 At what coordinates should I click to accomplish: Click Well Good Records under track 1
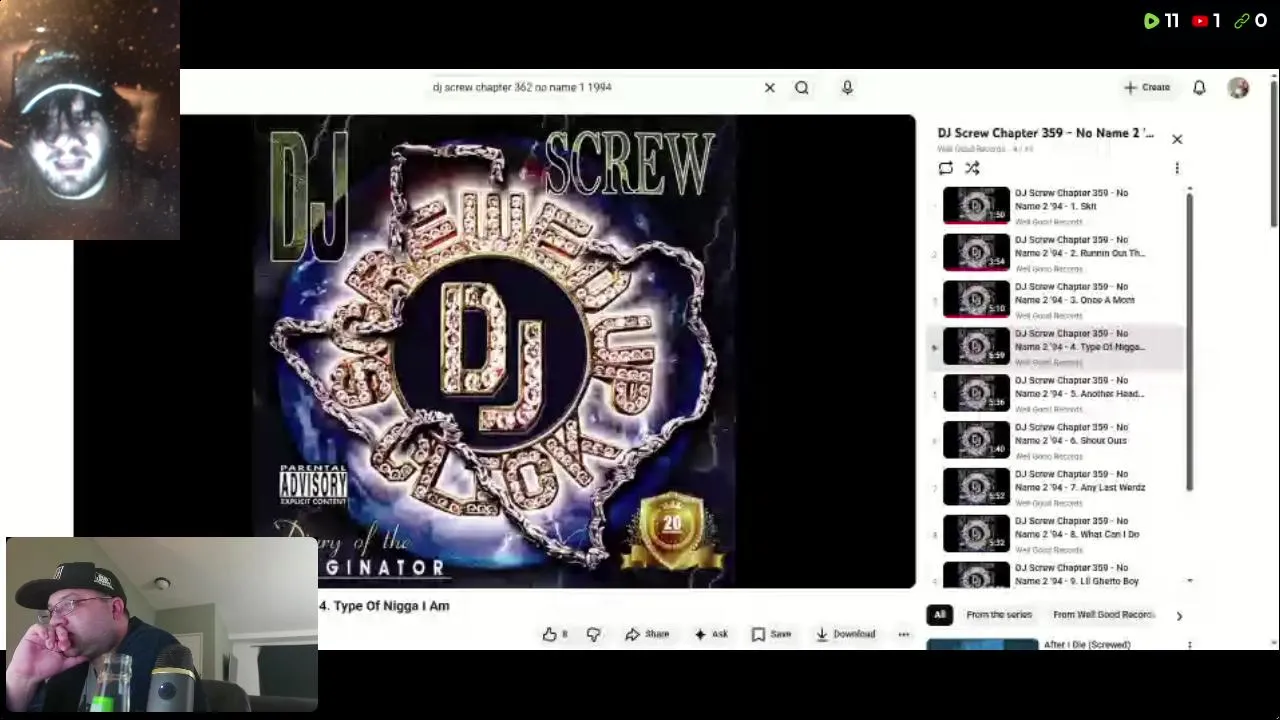(1049, 222)
